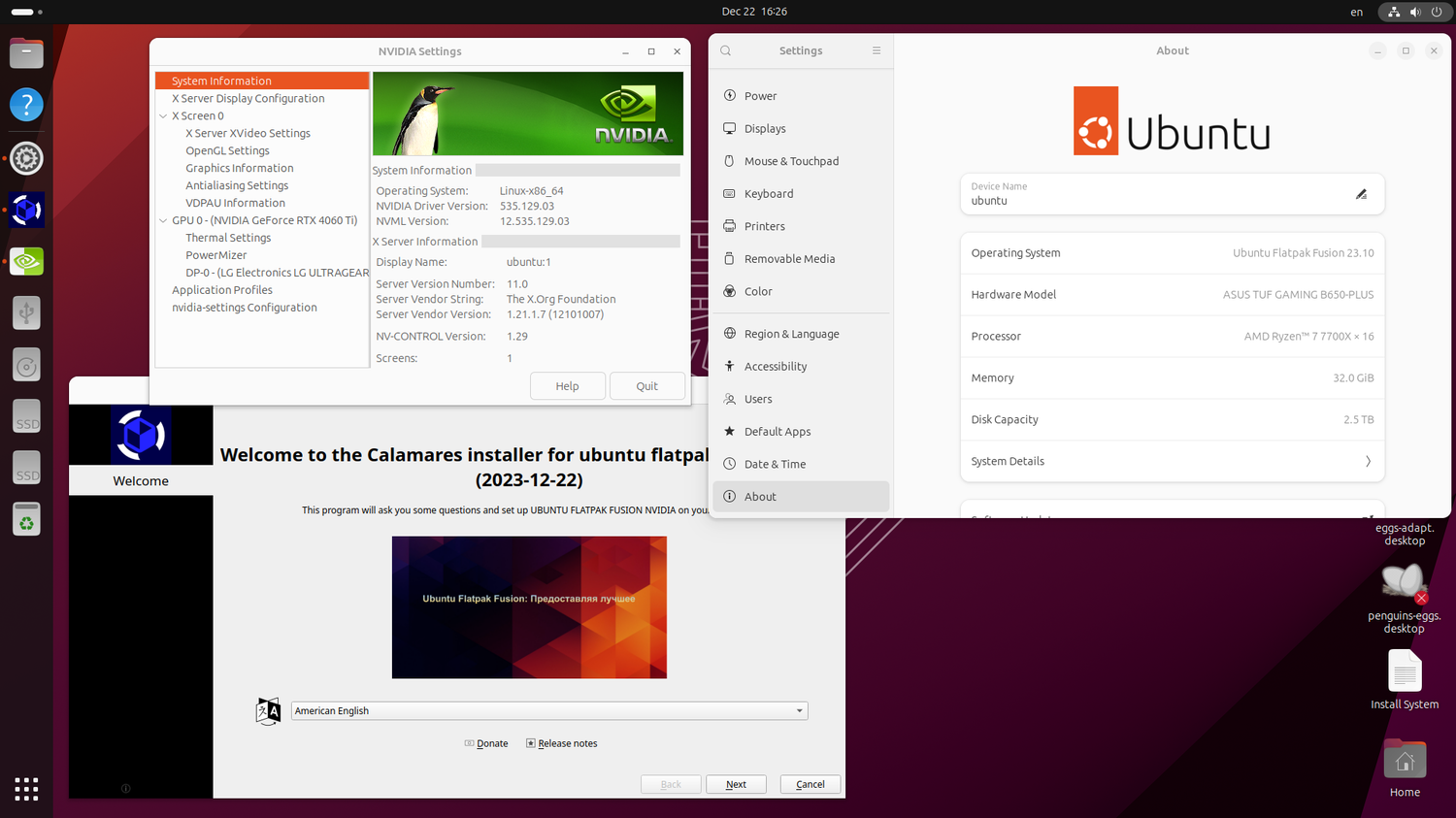Click the Settings gear icon in the dock

[x=26, y=158]
